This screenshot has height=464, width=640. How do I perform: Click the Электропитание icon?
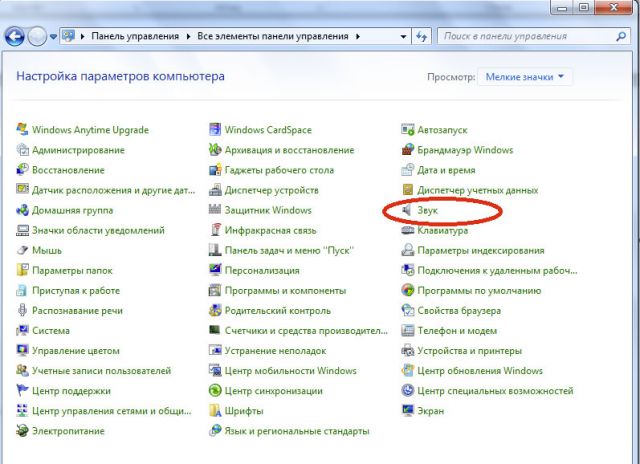pos(22,431)
